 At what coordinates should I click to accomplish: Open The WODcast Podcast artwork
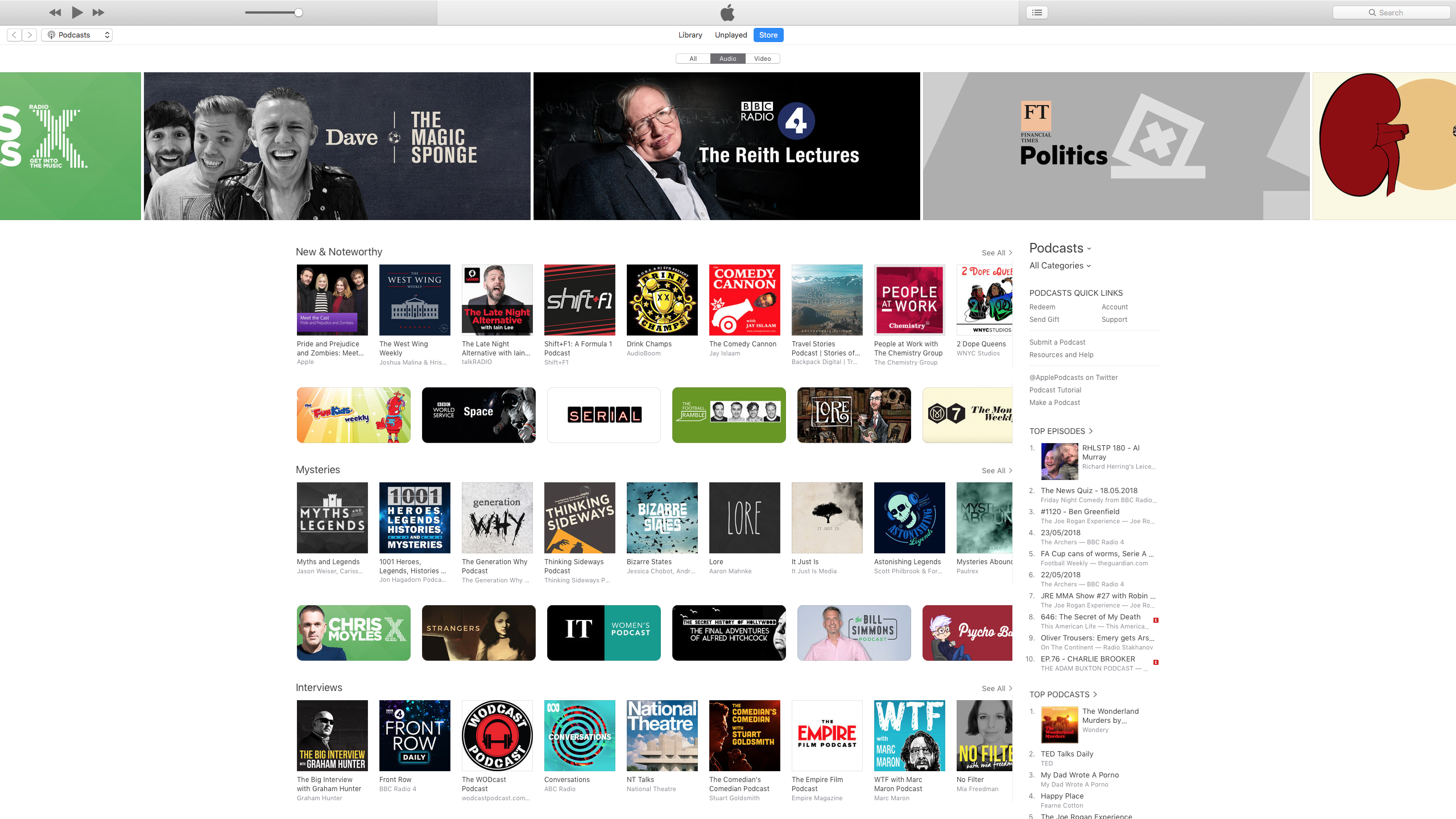(x=497, y=735)
